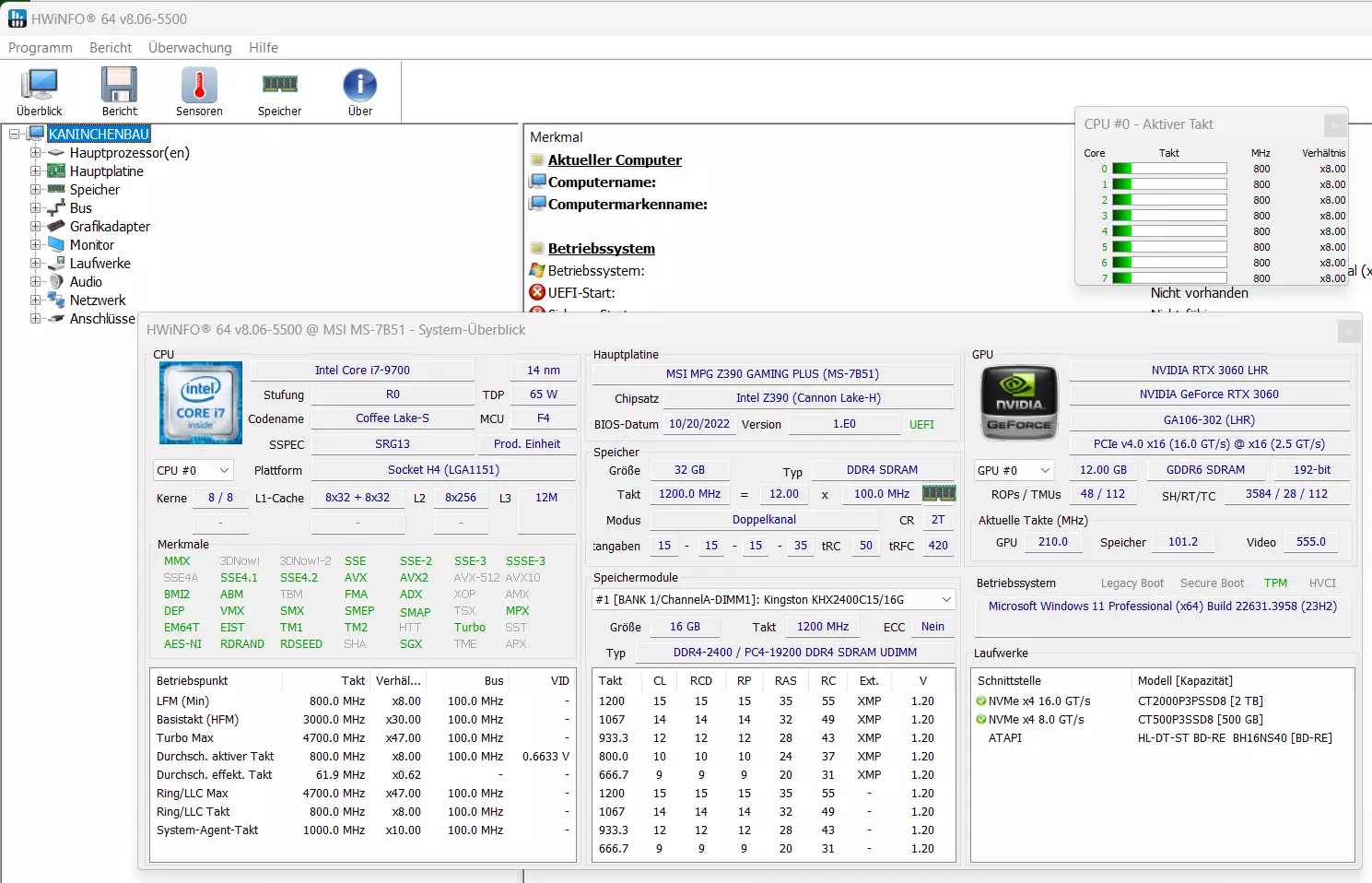Click the Intel Core i7-9700 name field

[x=362, y=371]
